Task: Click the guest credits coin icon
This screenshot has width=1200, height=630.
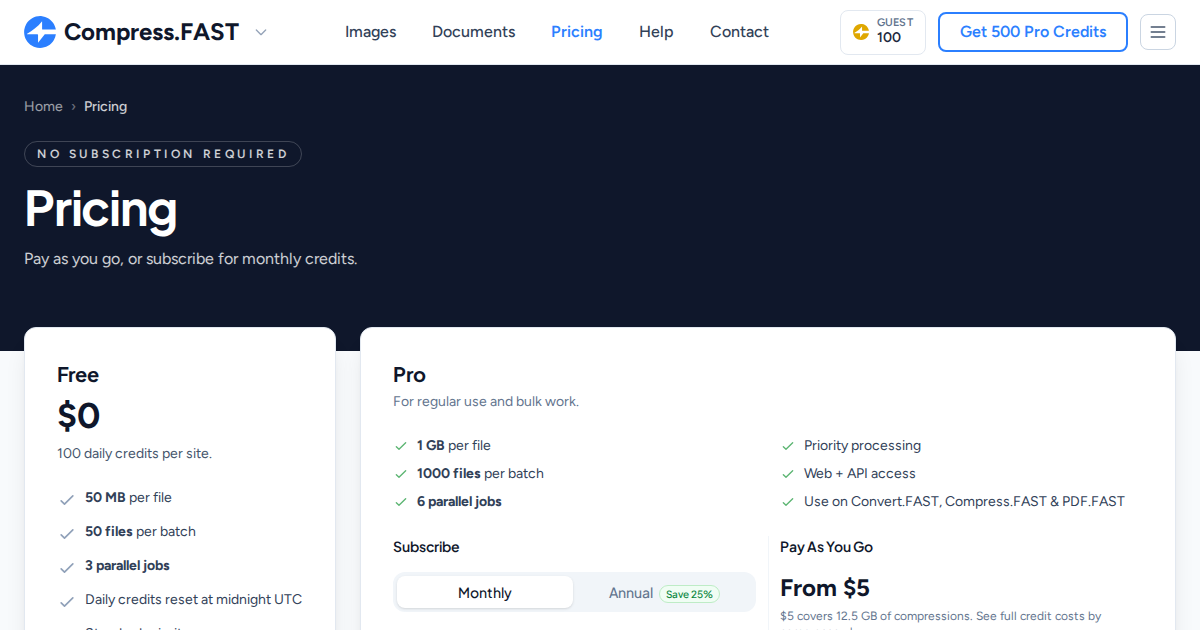Action: (x=860, y=32)
